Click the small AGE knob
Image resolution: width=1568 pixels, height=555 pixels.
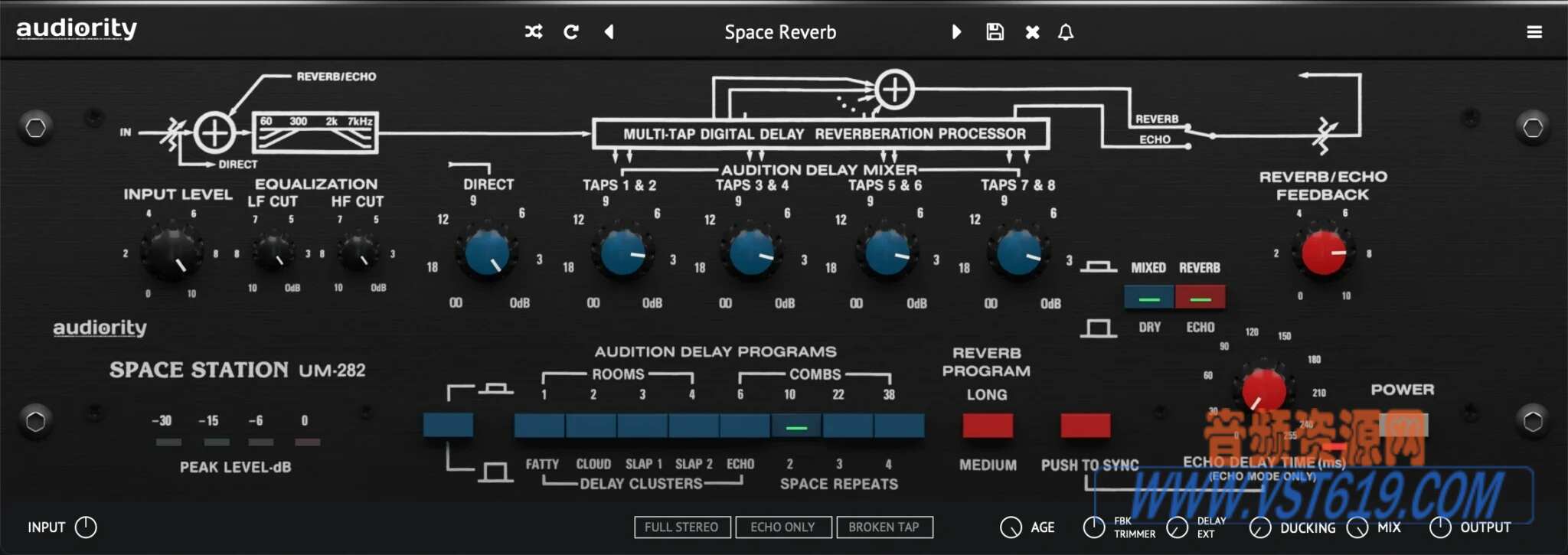pyautogui.click(x=1011, y=527)
